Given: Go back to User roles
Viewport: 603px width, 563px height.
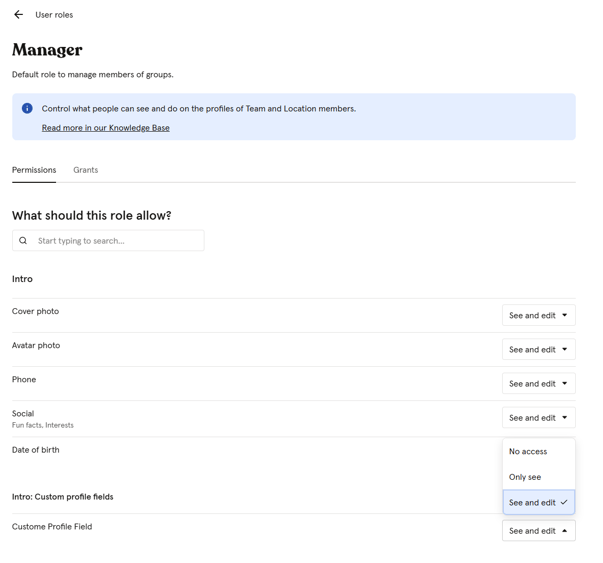Looking at the screenshot, I should pos(54,15).
